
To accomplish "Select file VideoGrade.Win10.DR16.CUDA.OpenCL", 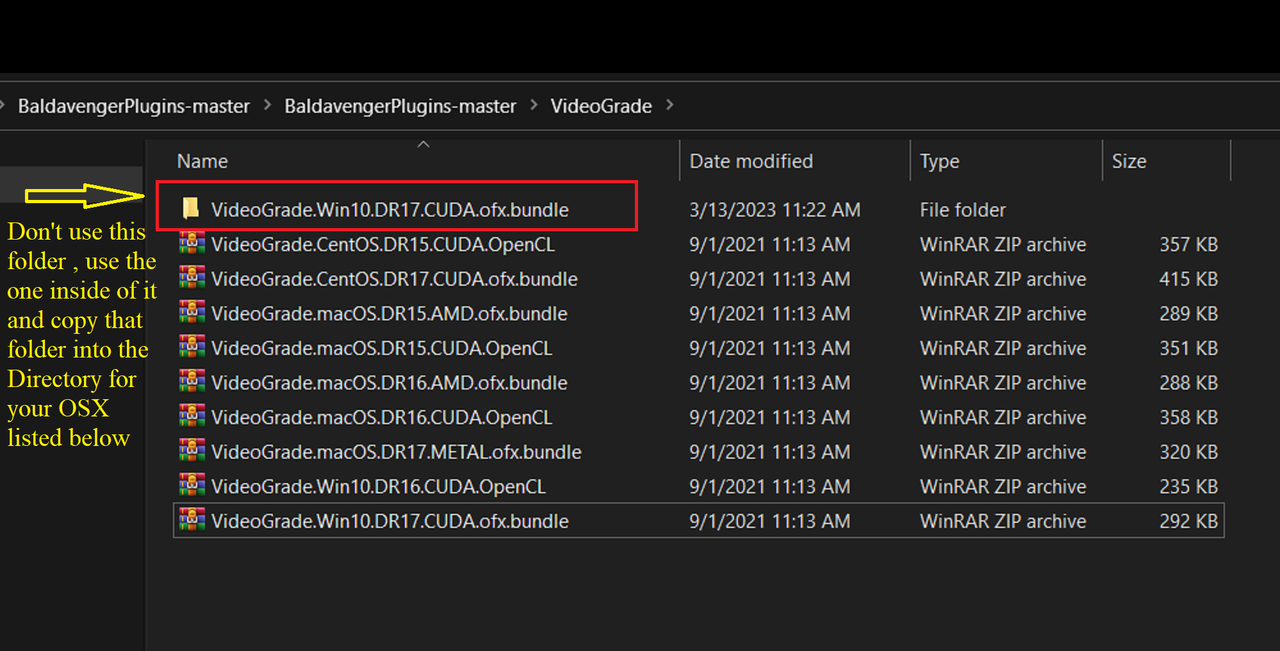I will [378, 486].
